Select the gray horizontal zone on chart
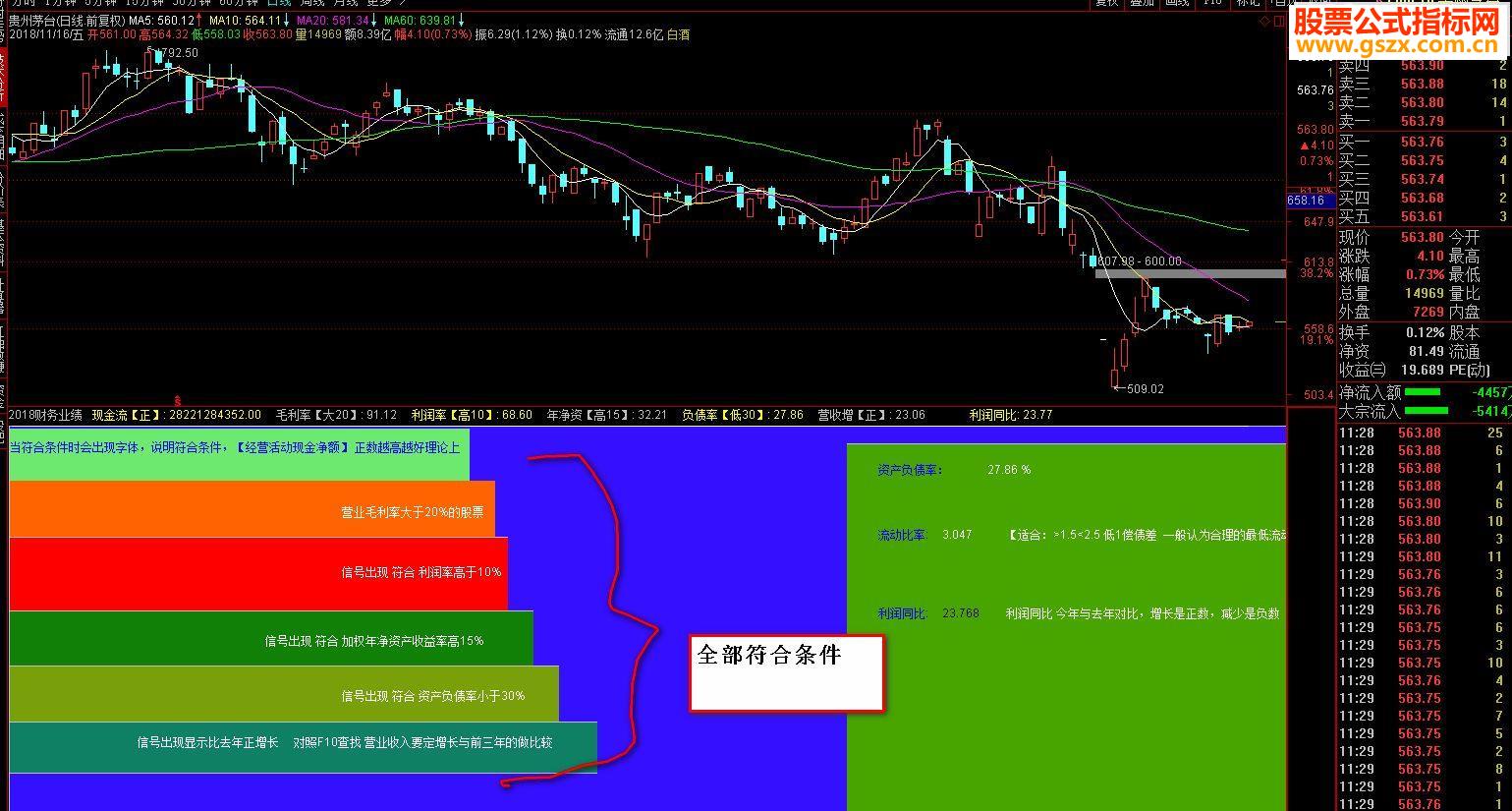This screenshot has height=811, width=1512. tap(1190, 274)
